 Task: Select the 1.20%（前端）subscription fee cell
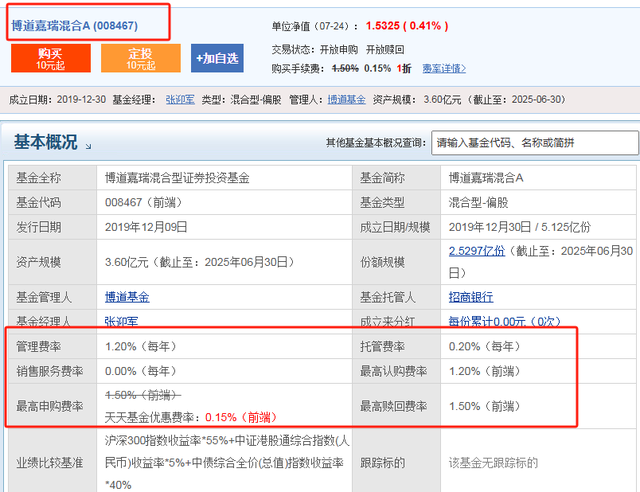[x=538, y=371]
